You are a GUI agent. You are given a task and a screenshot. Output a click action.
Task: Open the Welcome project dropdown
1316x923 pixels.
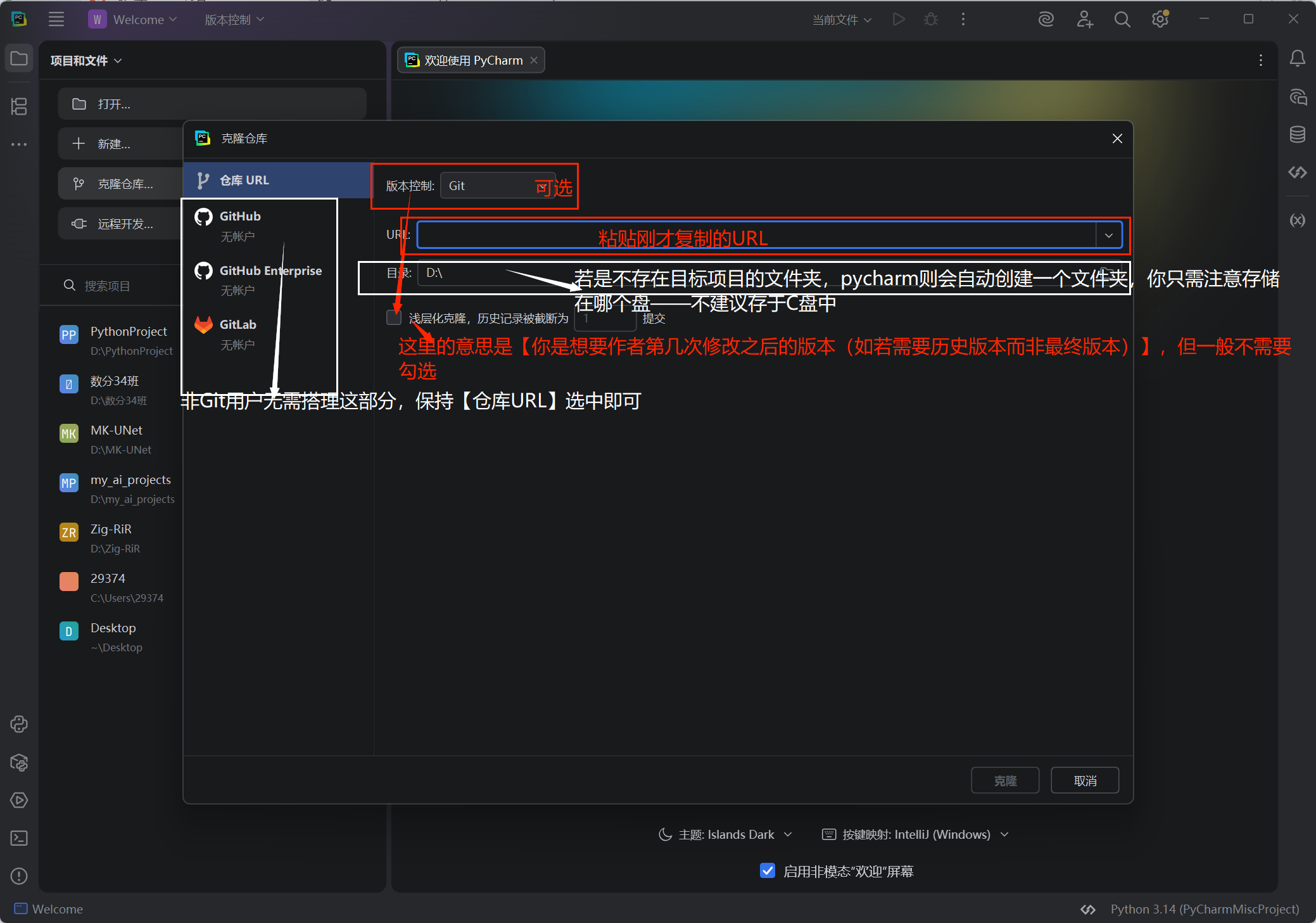coord(133,20)
